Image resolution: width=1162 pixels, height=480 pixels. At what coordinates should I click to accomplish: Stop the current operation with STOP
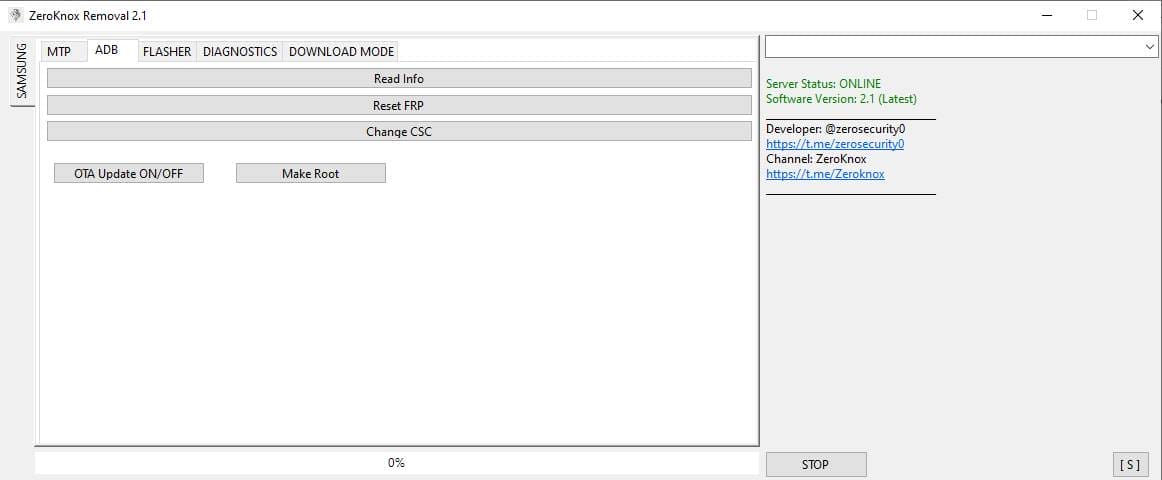[816, 464]
